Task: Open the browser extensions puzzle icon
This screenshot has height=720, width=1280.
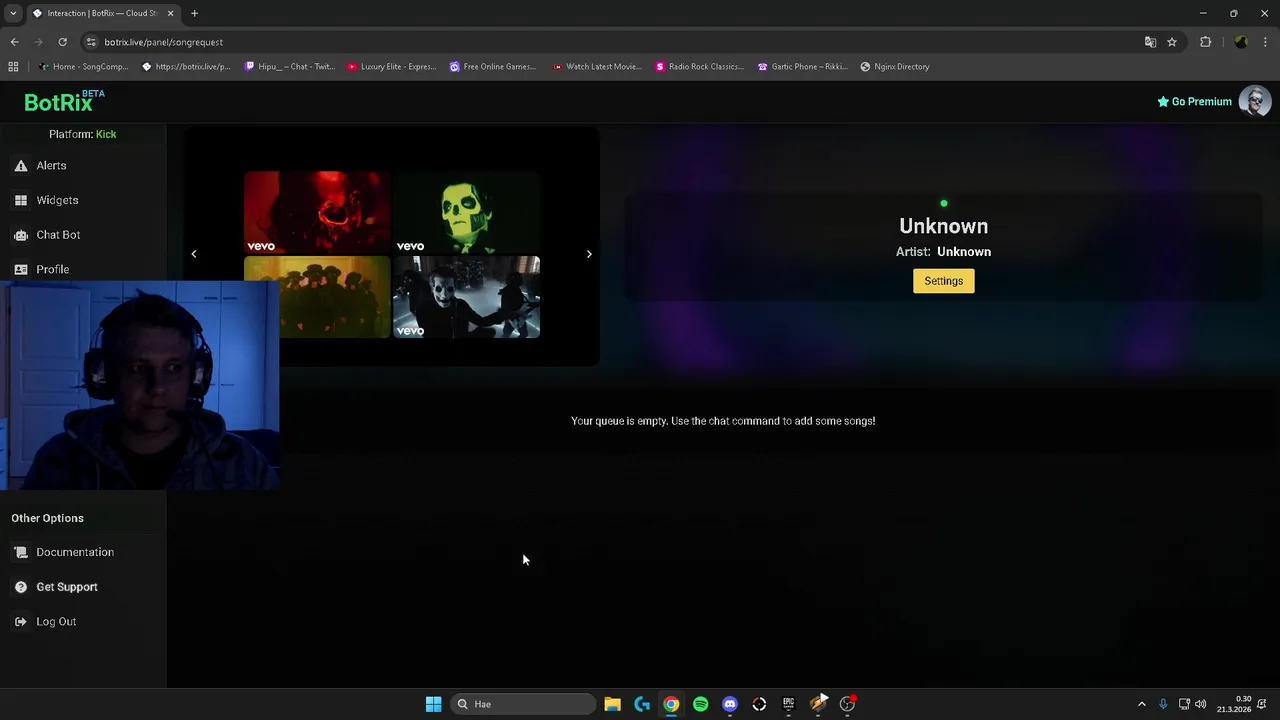Action: pos(1205,42)
